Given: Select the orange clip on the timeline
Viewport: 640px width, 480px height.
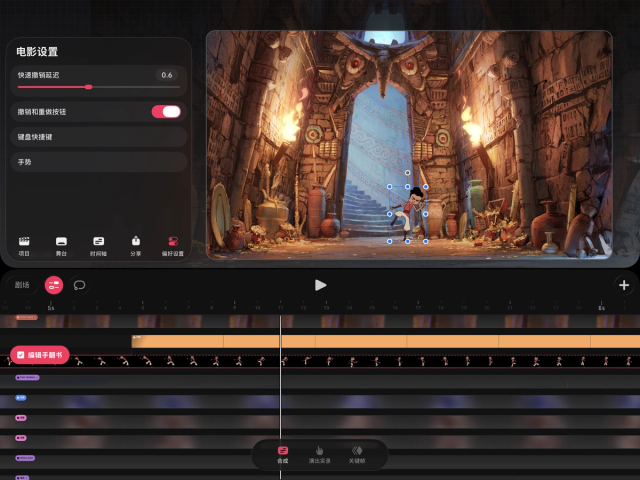Looking at the screenshot, I should click(x=386, y=342).
